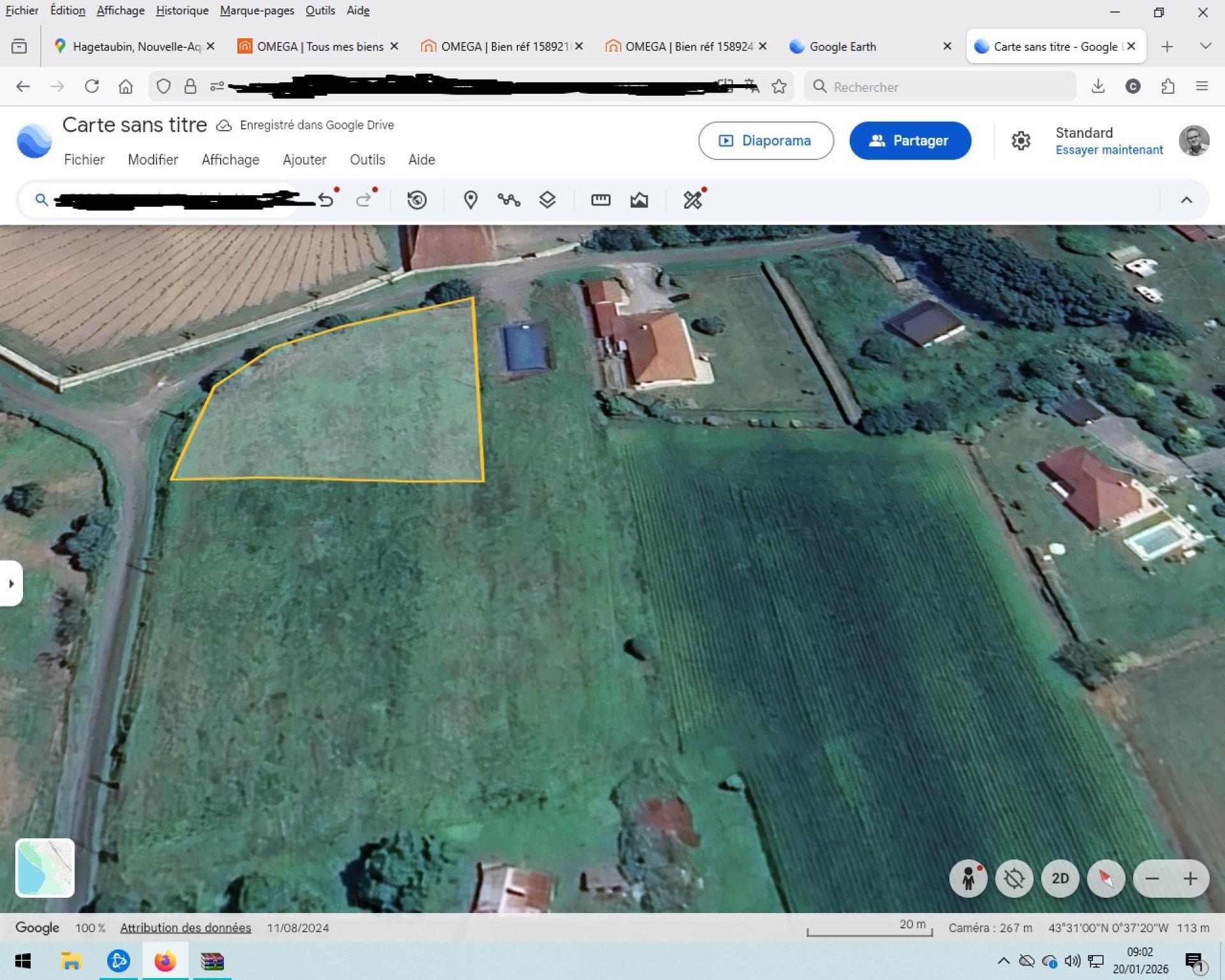Screen dimensions: 1225x980
Task: Open the Ajouter menu
Action: [304, 160]
